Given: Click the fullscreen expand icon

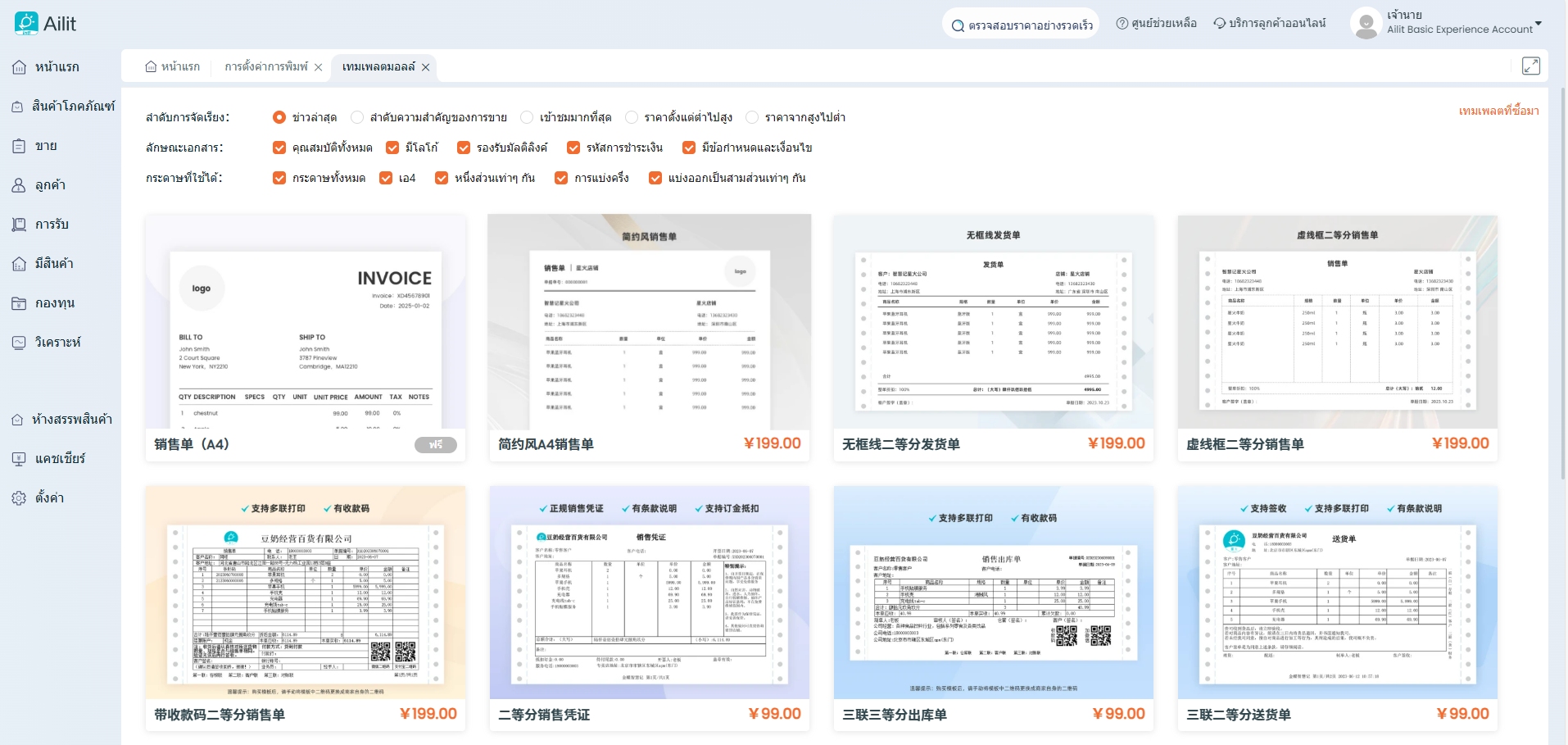Looking at the screenshot, I should tap(1530, 66).
